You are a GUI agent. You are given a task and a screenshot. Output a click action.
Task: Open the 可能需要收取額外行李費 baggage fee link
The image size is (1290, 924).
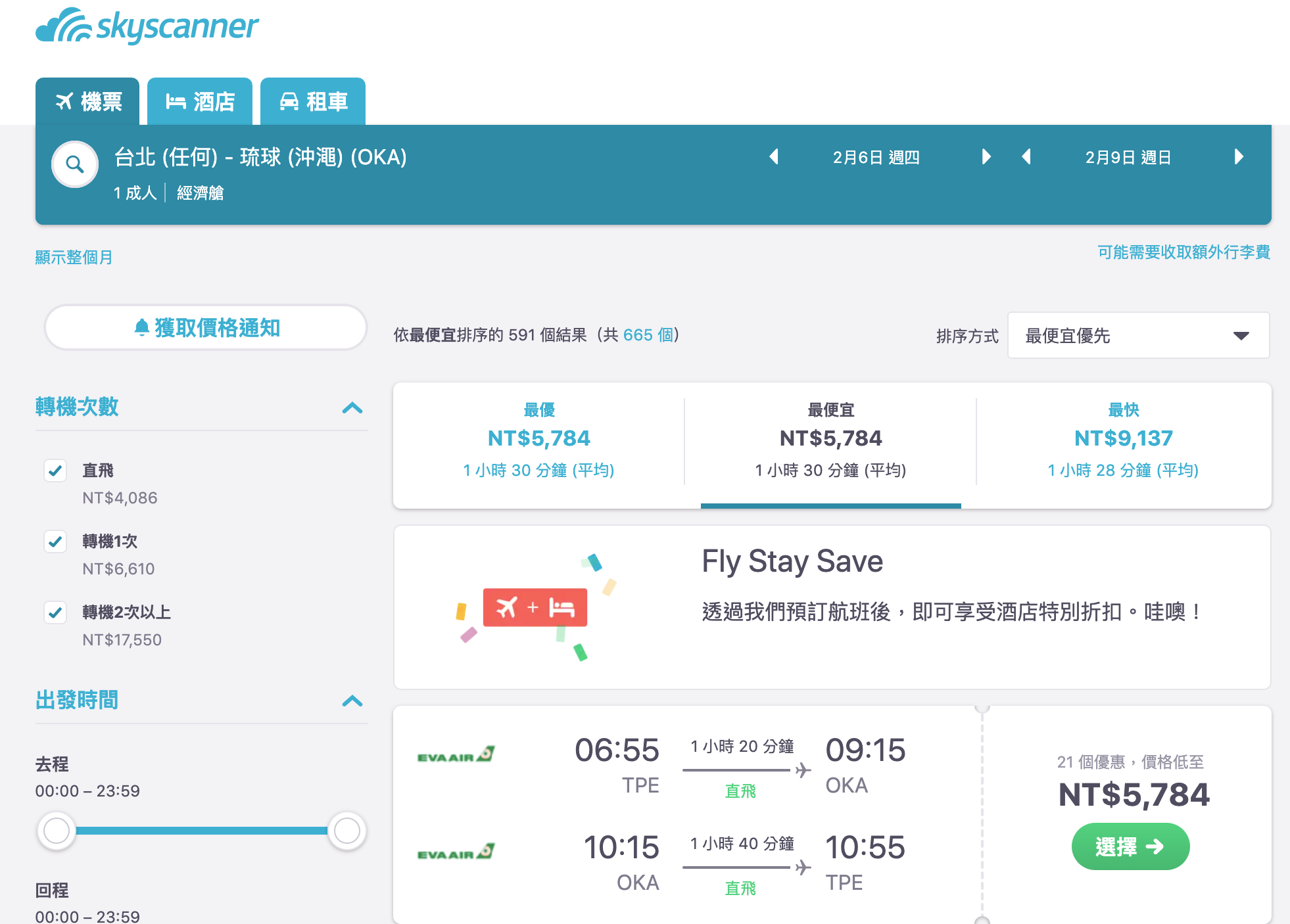pyautogui.click(x=1183, y=252)
